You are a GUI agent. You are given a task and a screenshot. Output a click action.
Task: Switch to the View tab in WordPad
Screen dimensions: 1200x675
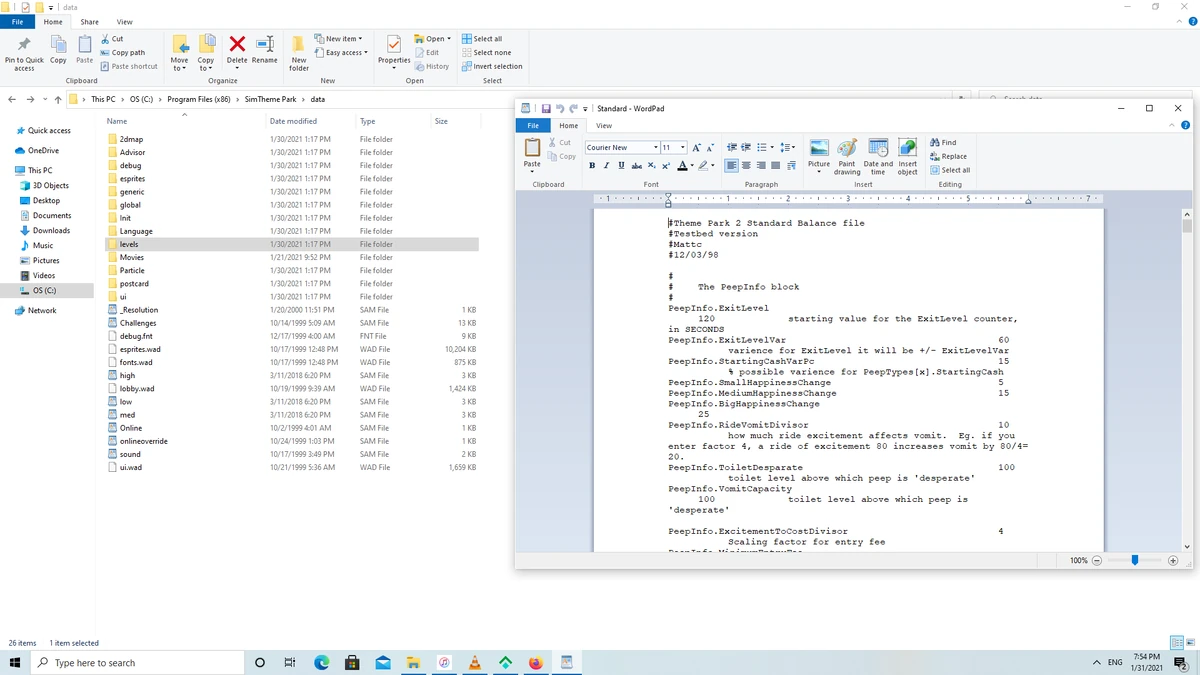coord(604,125)
